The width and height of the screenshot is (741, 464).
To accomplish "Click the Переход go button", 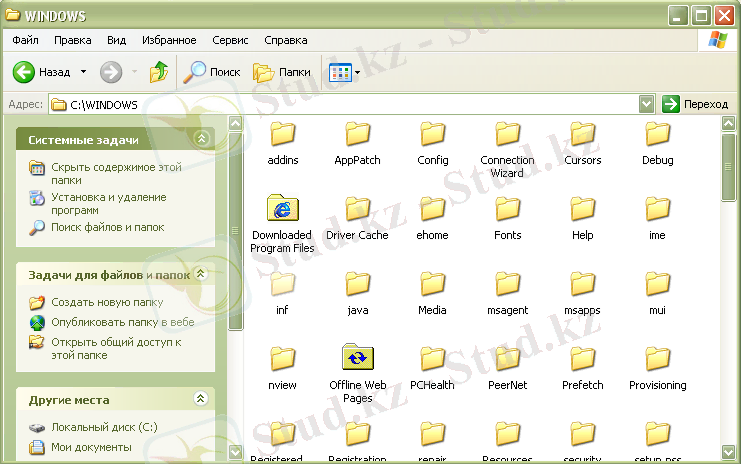I will coord(696,104).
